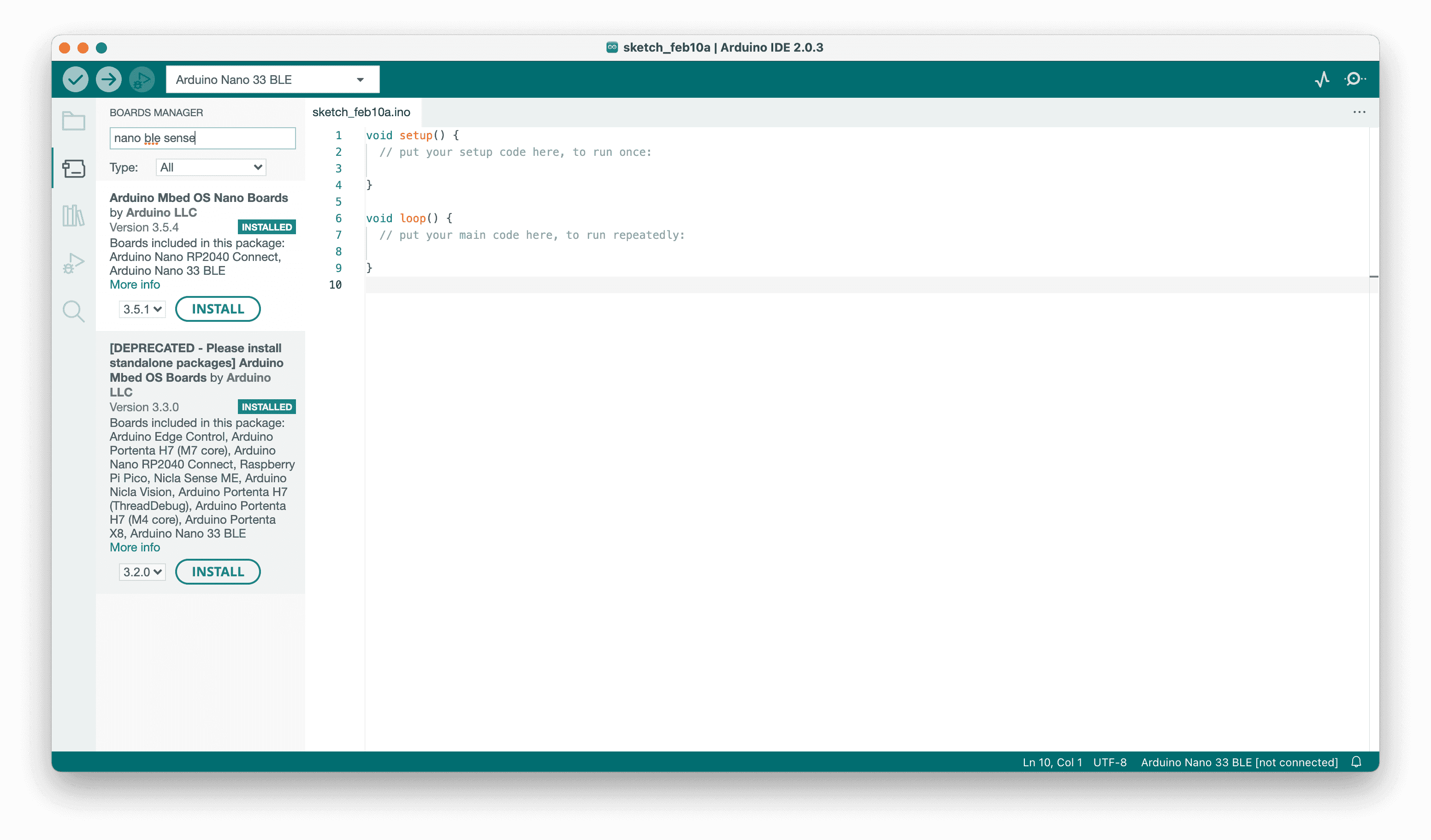Open the Serial Monitor icon
This screenshot has height=840, width=1431.
(1354, 79)
